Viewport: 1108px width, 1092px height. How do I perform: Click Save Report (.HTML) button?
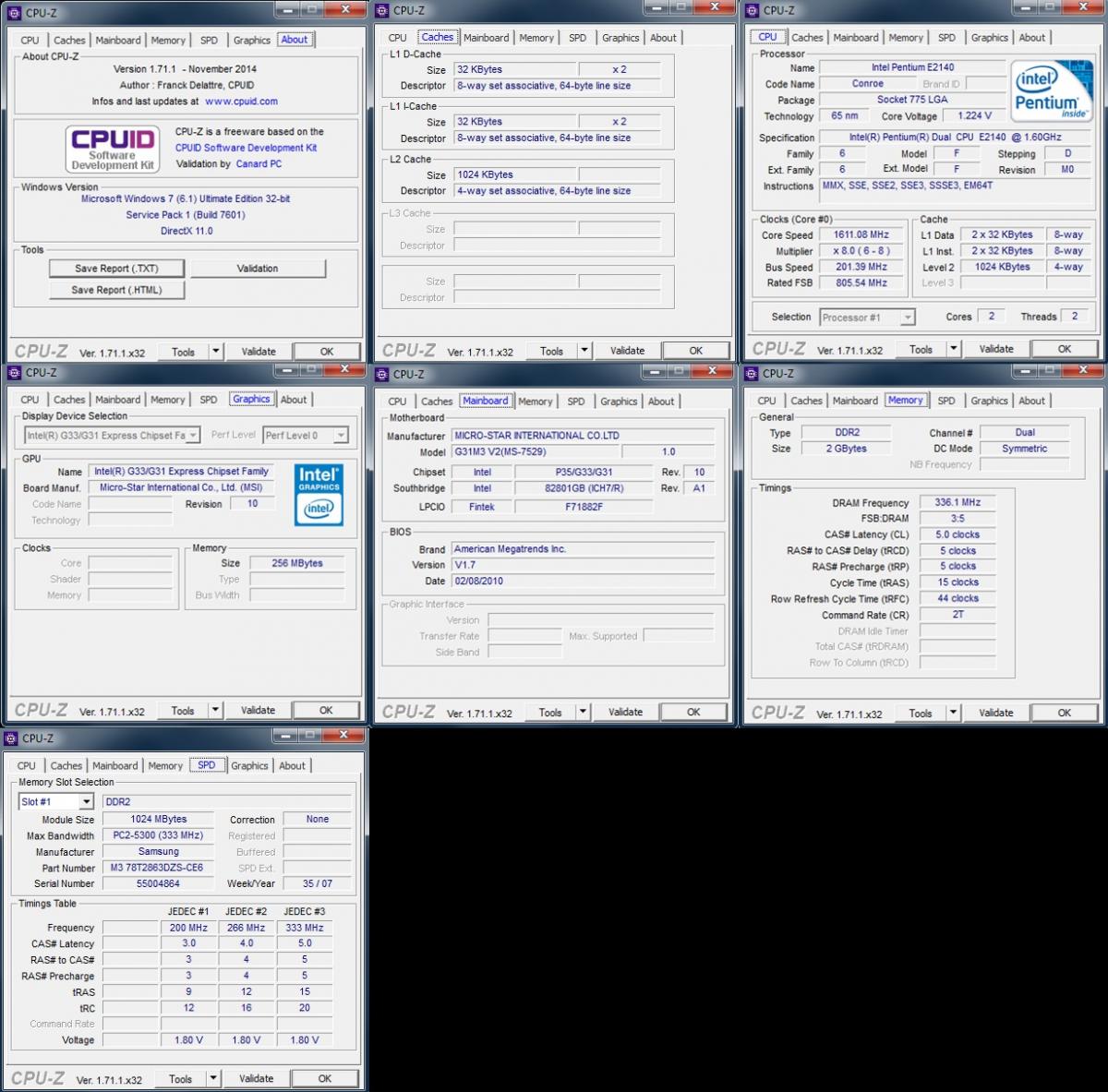click(116, 290)
